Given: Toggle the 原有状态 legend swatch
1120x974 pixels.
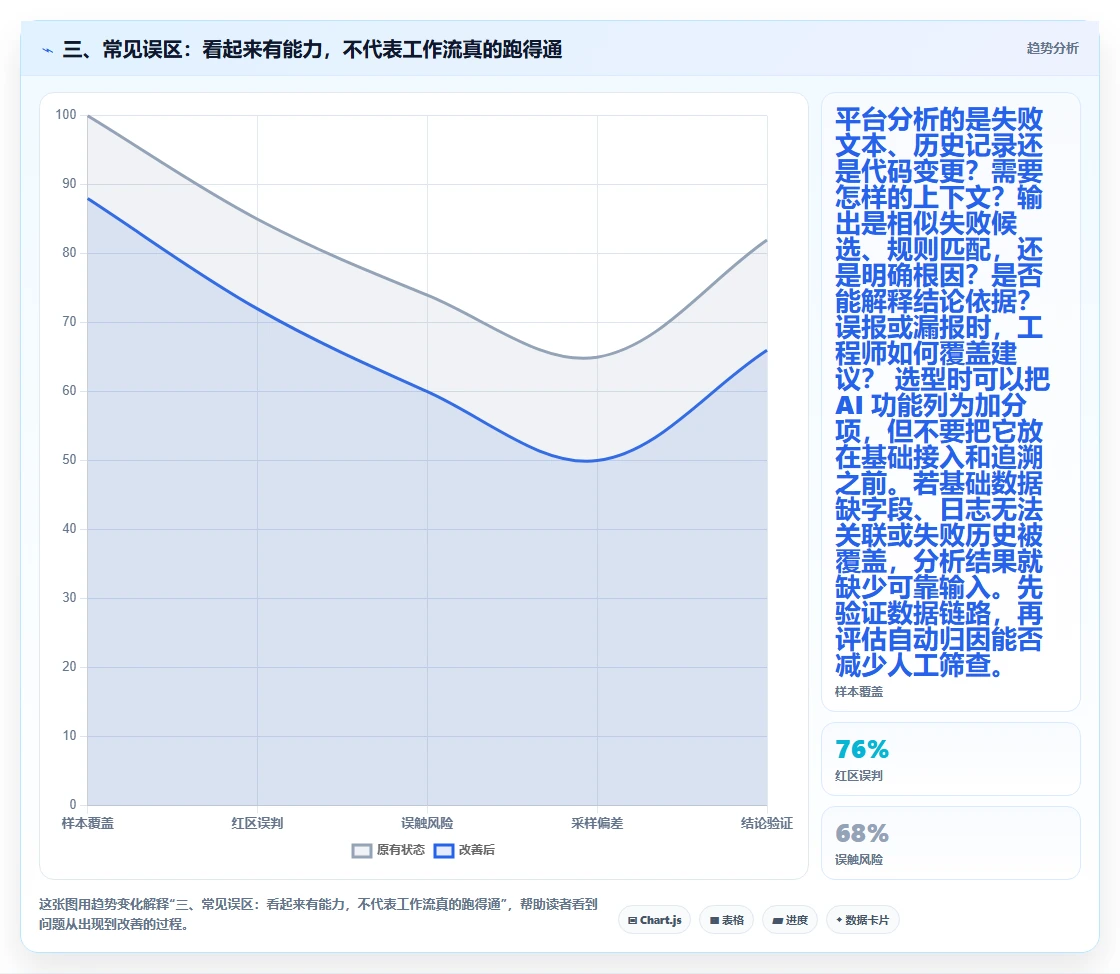Looking at the screenshot, I should pyautogui.click(x=362, y=850).
